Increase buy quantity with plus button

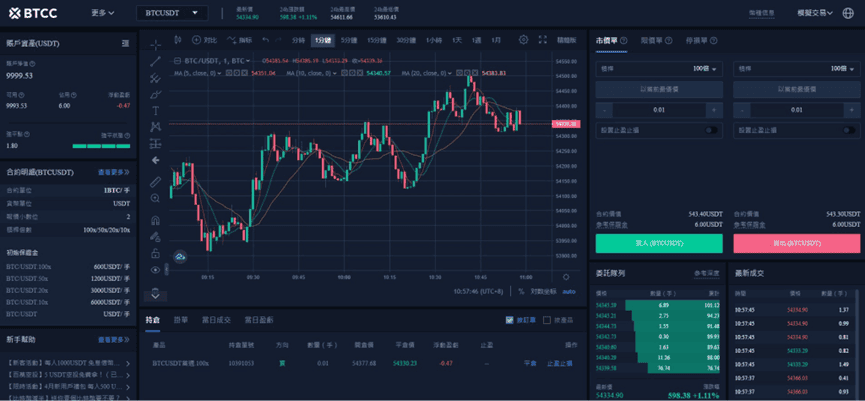[714, 110]
